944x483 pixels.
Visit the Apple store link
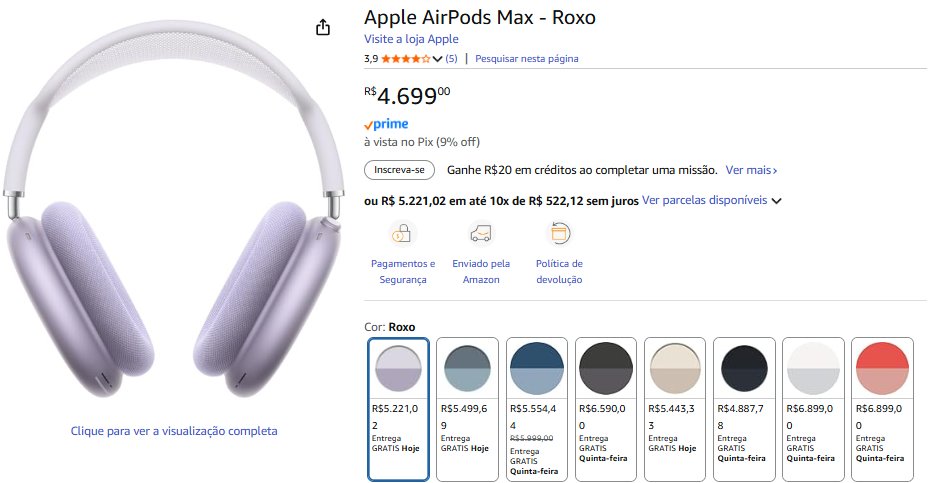click(411, 39)
